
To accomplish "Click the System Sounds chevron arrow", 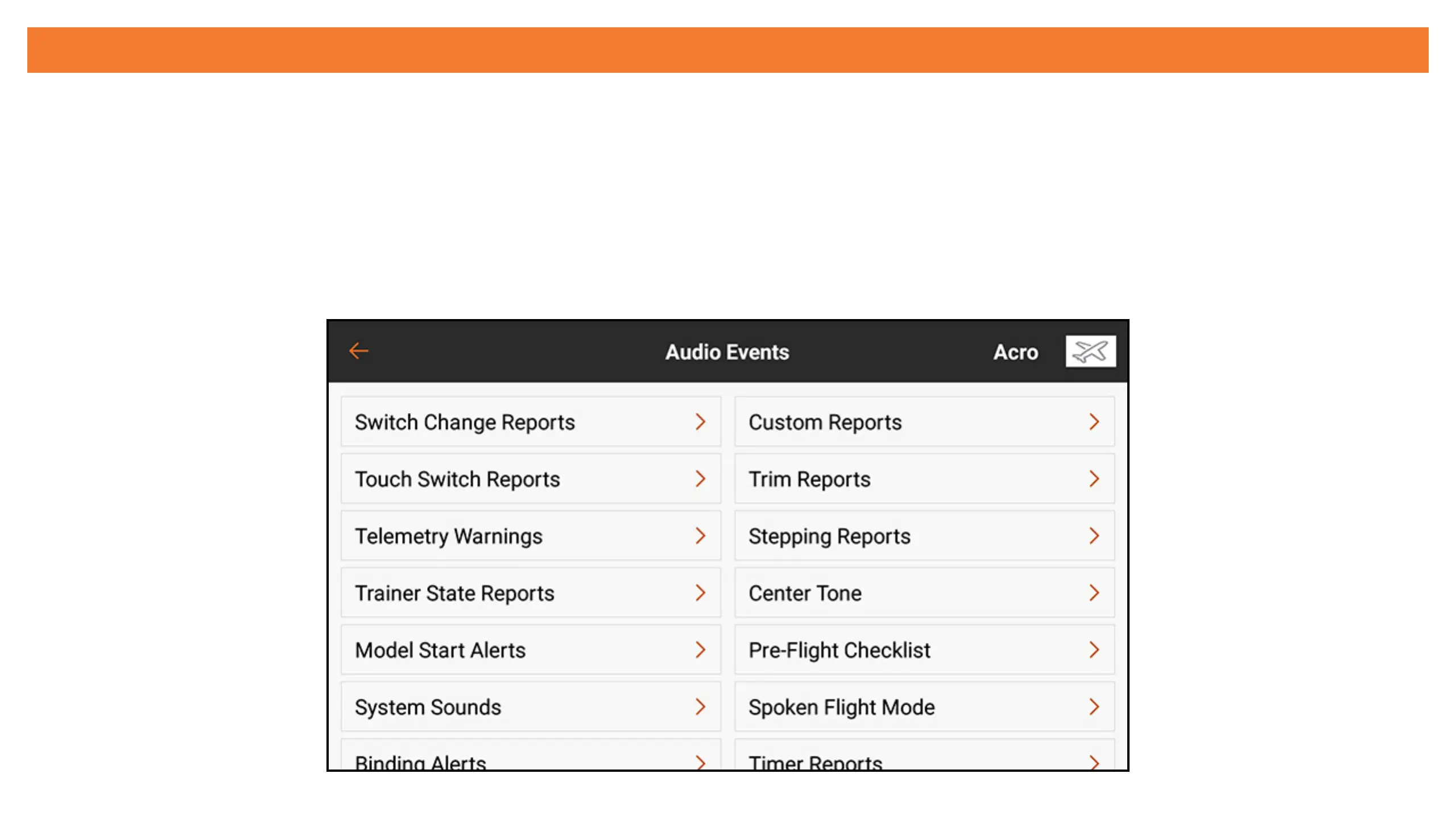I will tap(700, 706).
